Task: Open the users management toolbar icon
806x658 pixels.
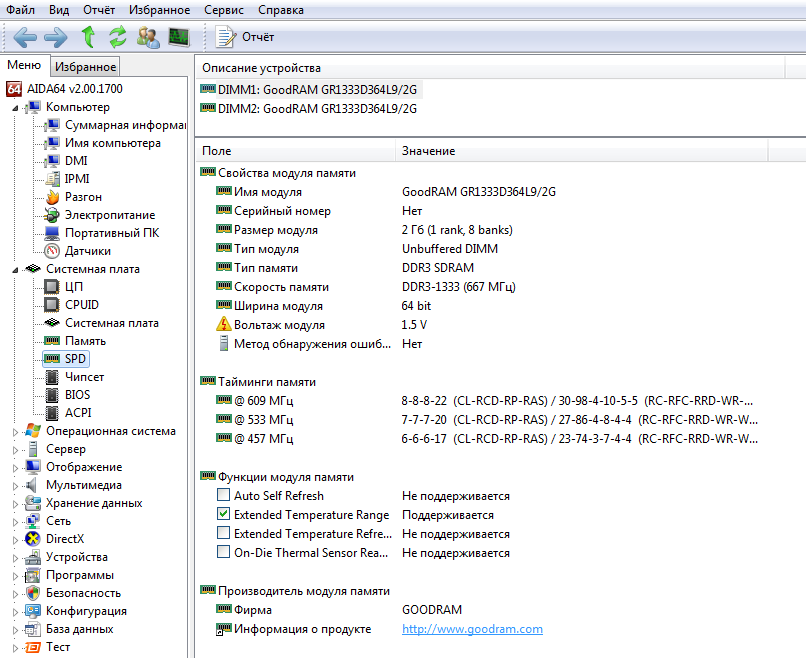Action: point(148,38)
